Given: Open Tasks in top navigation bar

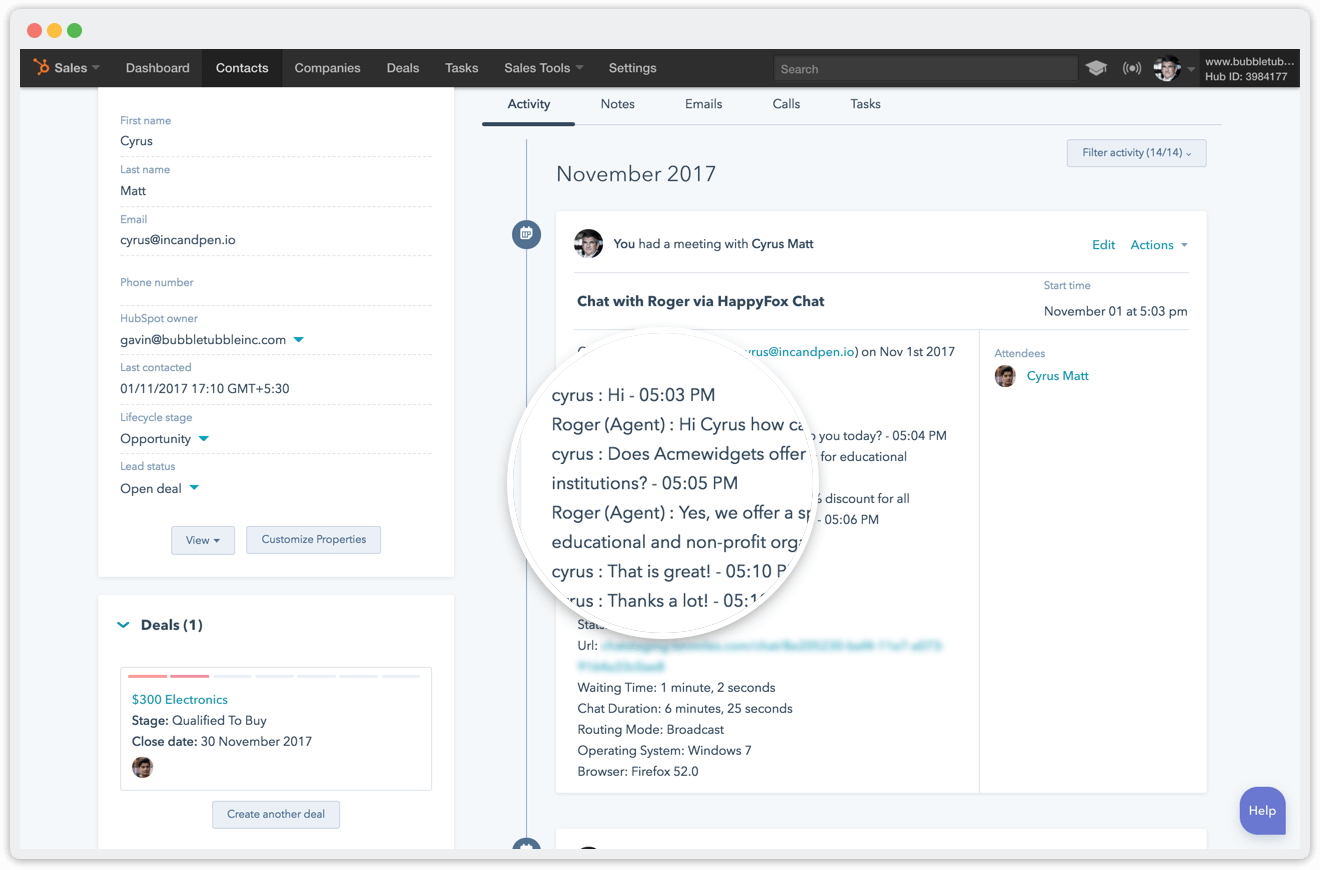Looking at the screenshot, I should click(462, 68).
